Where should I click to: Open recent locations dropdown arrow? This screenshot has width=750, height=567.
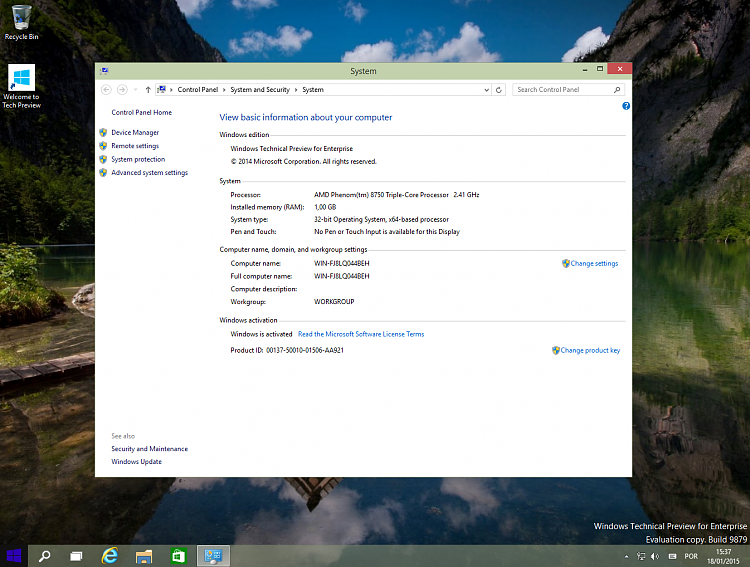(x=135, y=89)
